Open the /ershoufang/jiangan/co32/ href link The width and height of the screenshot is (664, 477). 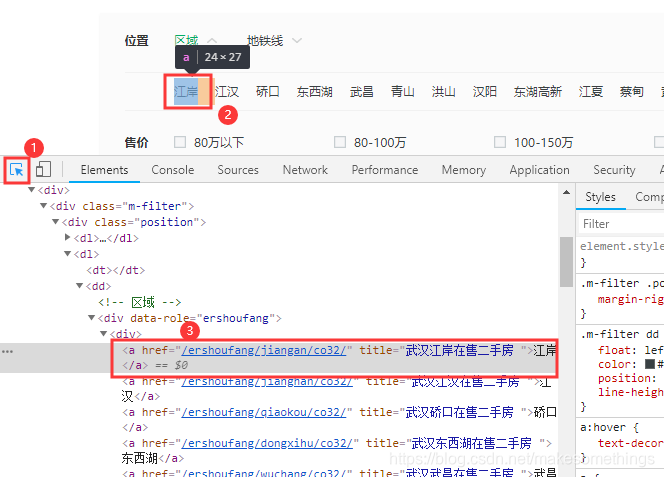click(264, 350)
